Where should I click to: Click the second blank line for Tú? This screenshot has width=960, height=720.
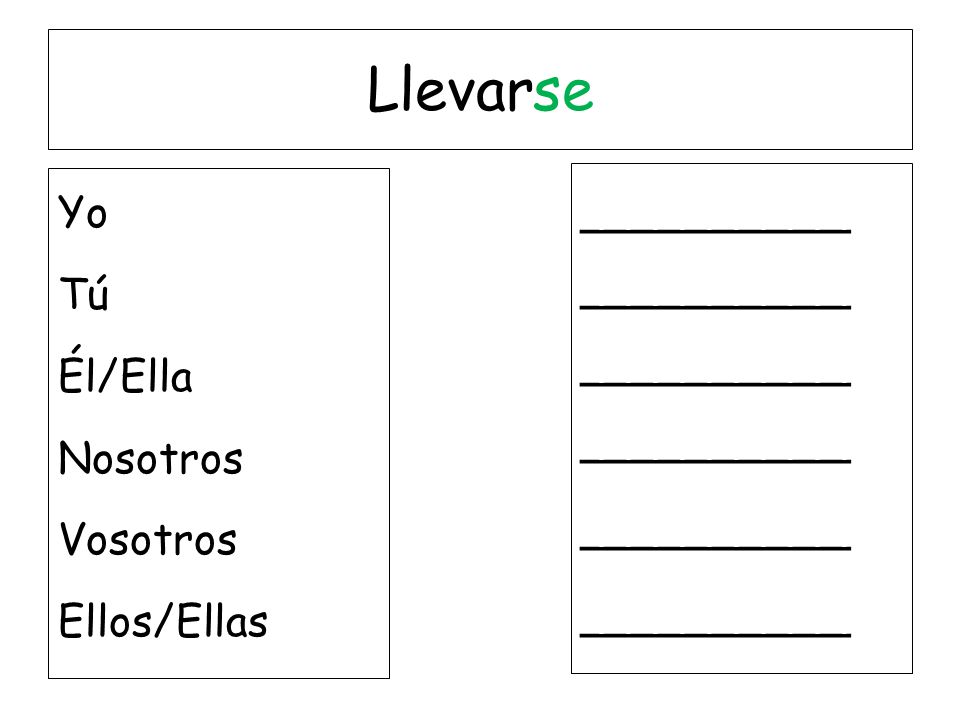tap(715, 307)
